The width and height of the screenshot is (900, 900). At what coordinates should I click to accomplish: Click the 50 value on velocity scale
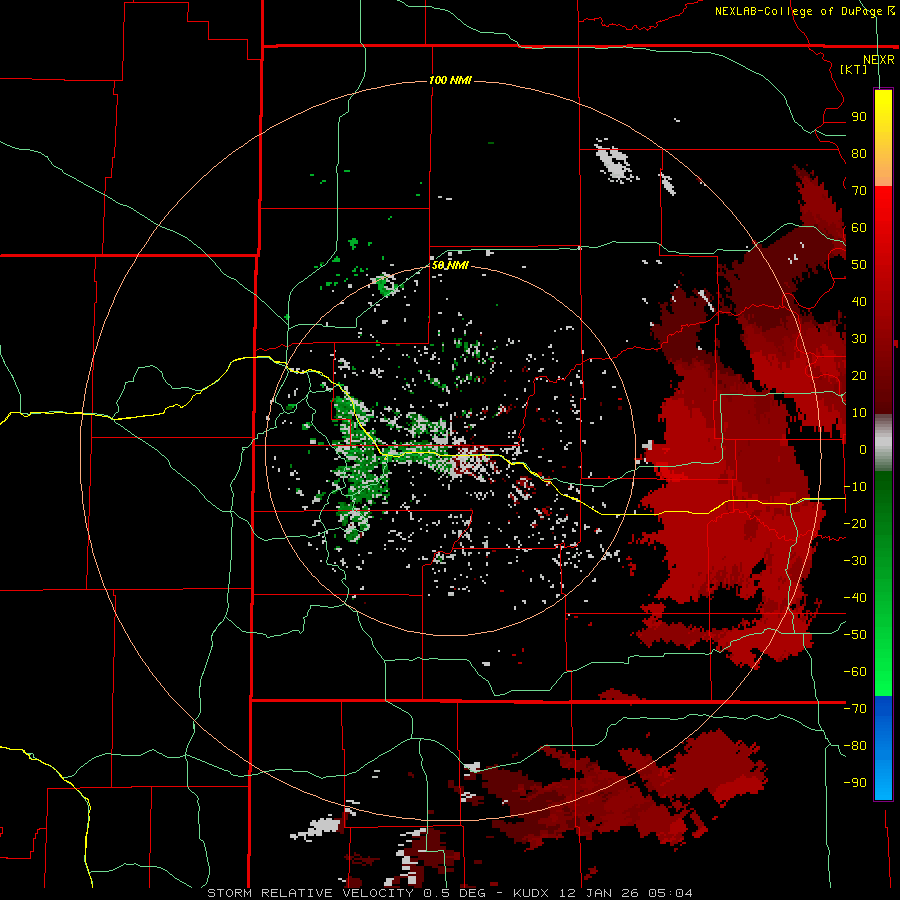point(859,265)
